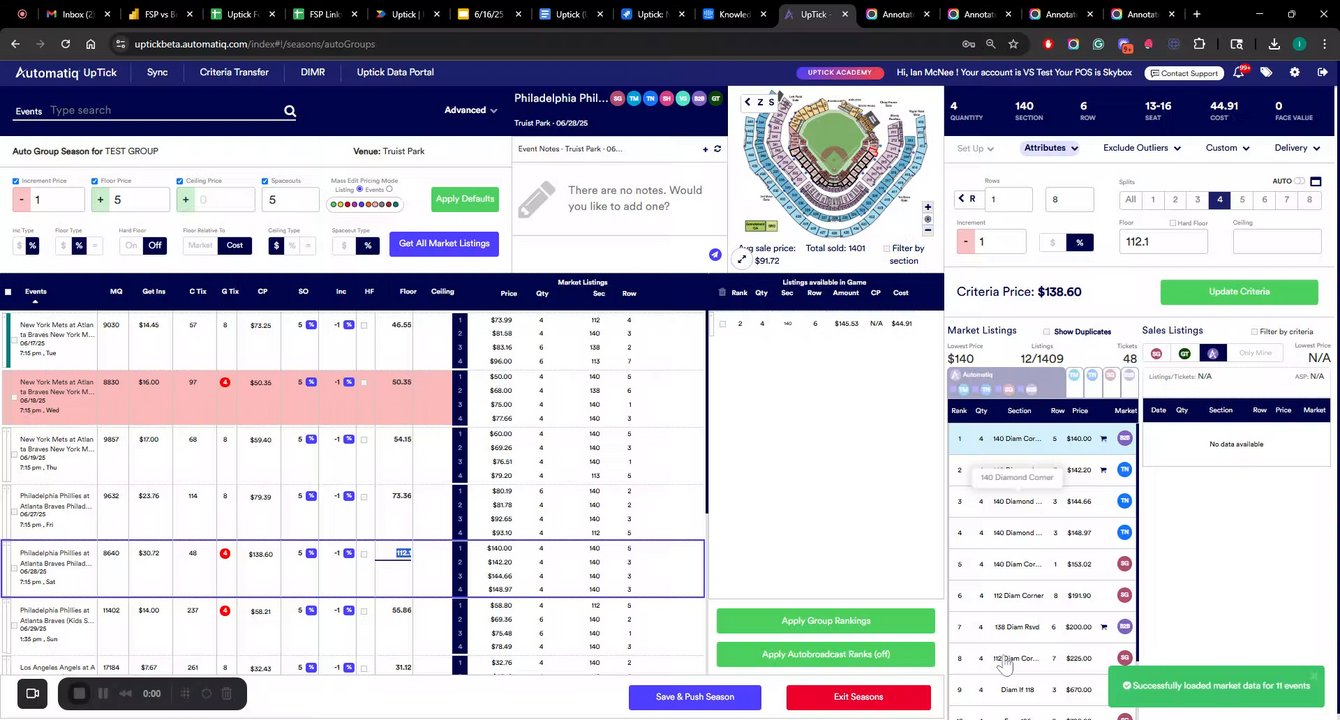1340x720 pixels.
Task: Click the calendar icon next to AUTO
Action: [1315, 181]
